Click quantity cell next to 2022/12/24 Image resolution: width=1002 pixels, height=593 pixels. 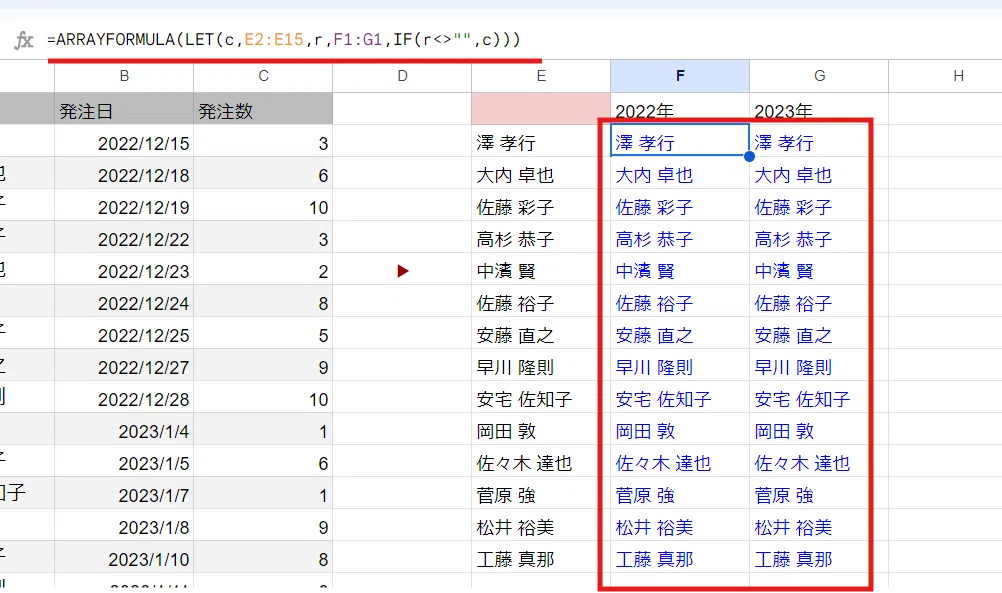pyautogui.click(x=263, y=301)
